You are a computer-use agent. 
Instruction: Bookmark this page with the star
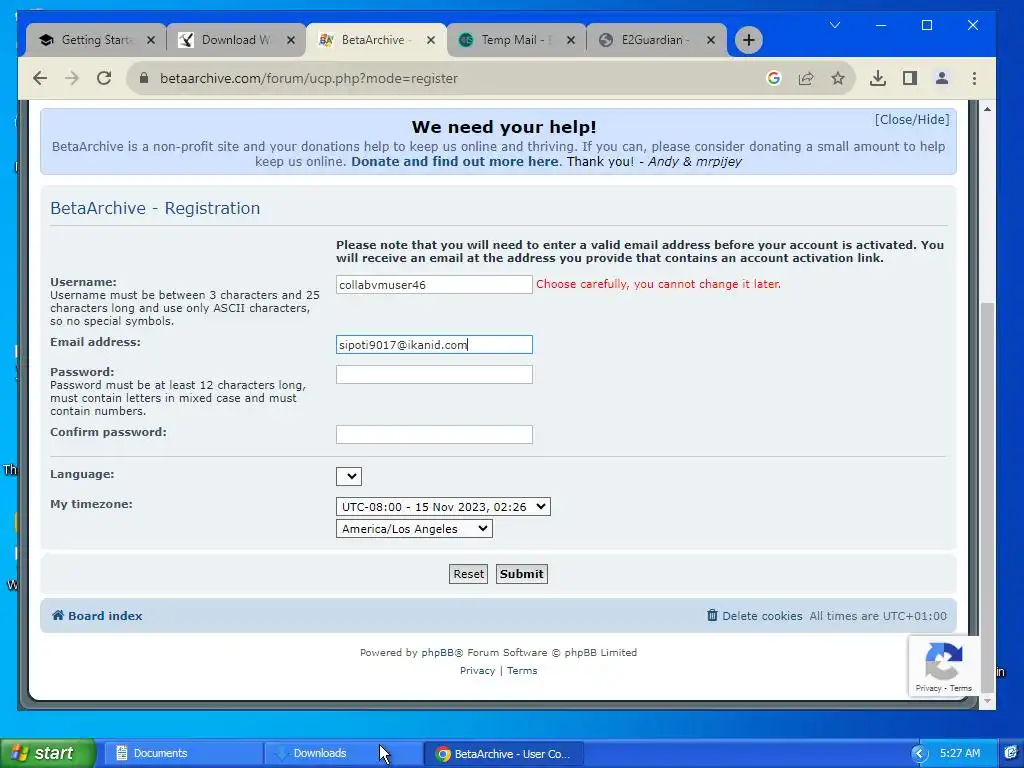[x=838, y=78]
